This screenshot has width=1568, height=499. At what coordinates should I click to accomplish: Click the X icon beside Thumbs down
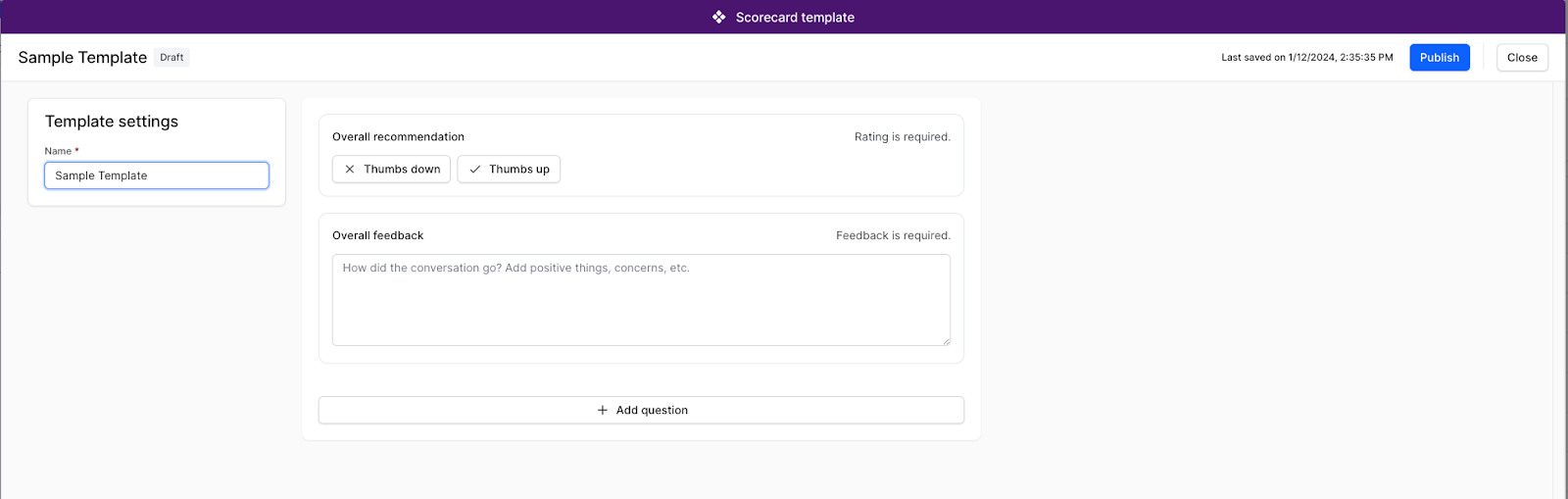click(350, 170)
